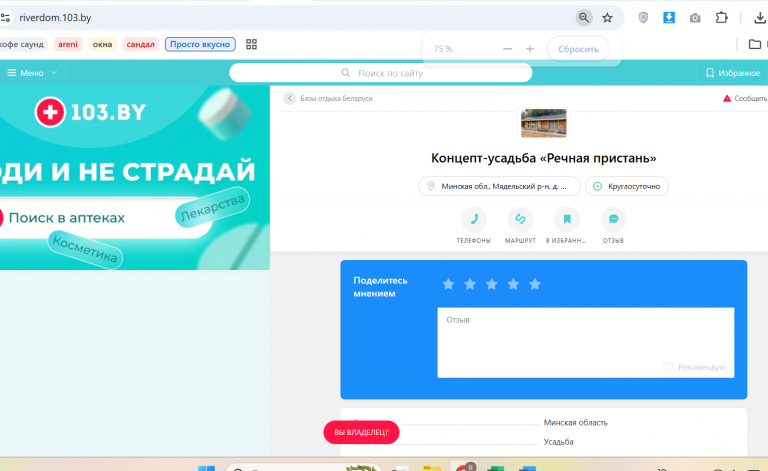Viewport: 768px width, 471px height.
Task: Open the окна bookmark group
Action: (x=102, y=44)
